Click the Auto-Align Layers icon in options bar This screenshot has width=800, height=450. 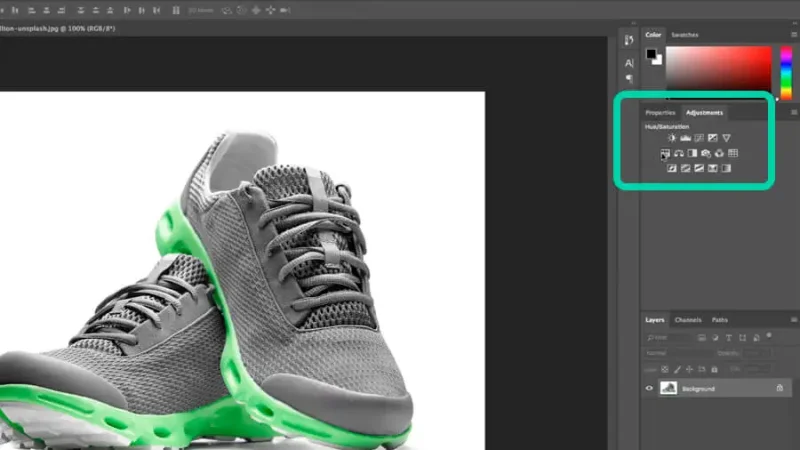coord(176,10)
